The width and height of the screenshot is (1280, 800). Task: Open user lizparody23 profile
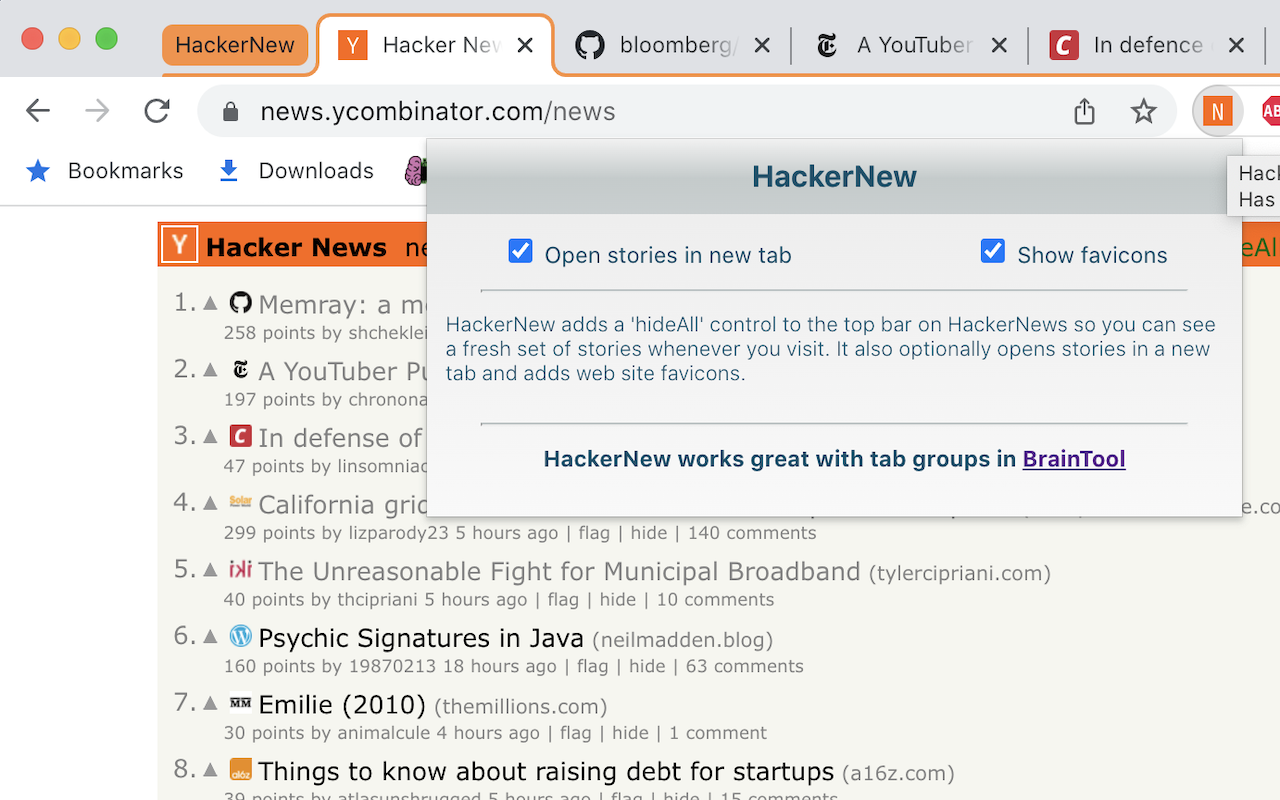[x=398, y=533]
